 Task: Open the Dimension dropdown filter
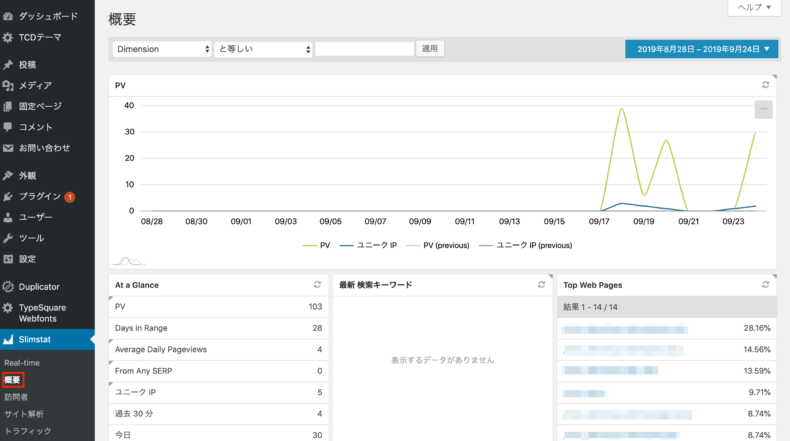(x=161, y=49)
